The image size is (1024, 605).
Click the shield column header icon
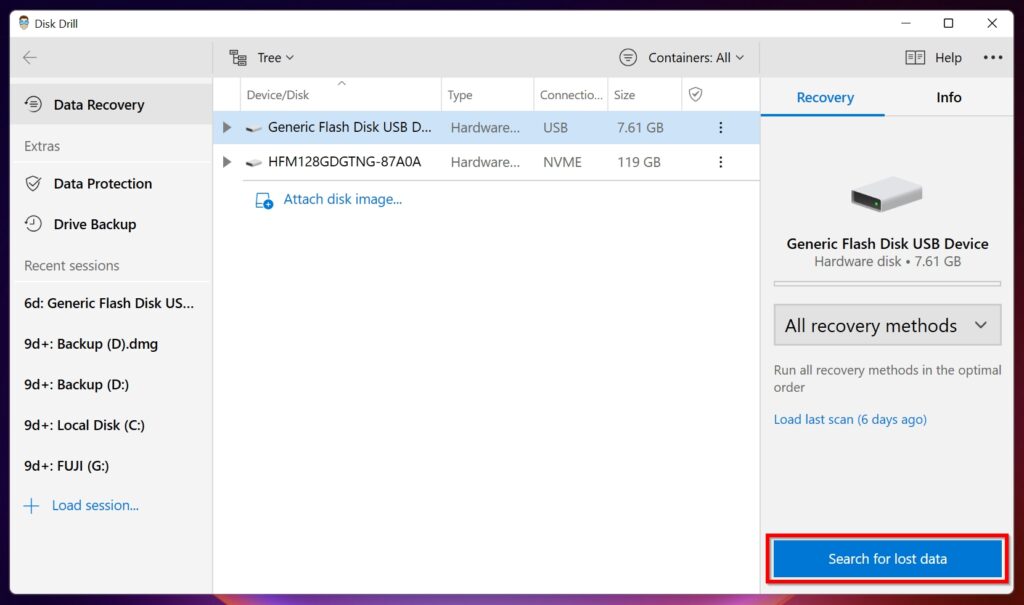tap(693, 93)
